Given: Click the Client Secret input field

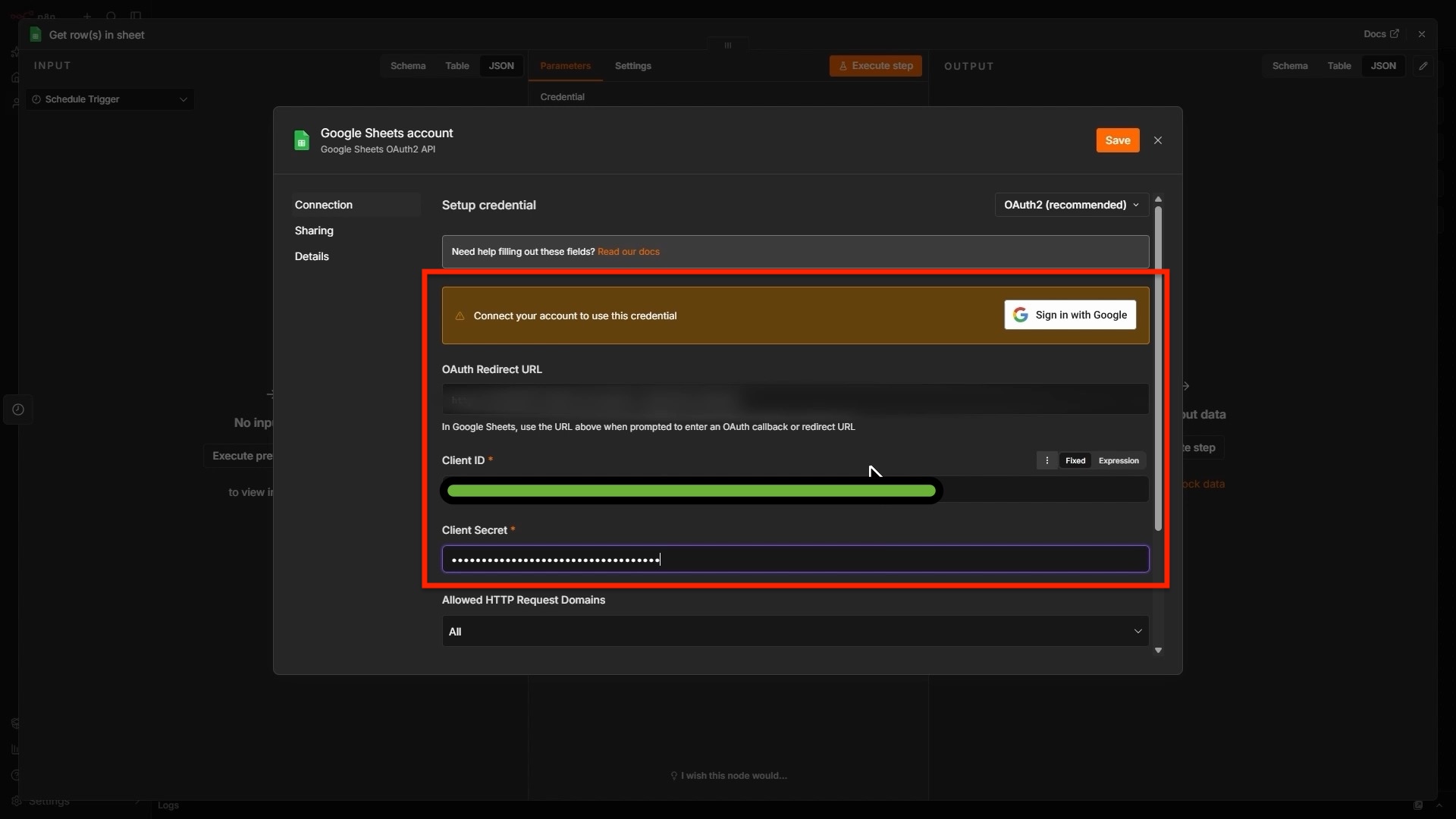Looking at the screenshot, I should (x=795, y=559).
